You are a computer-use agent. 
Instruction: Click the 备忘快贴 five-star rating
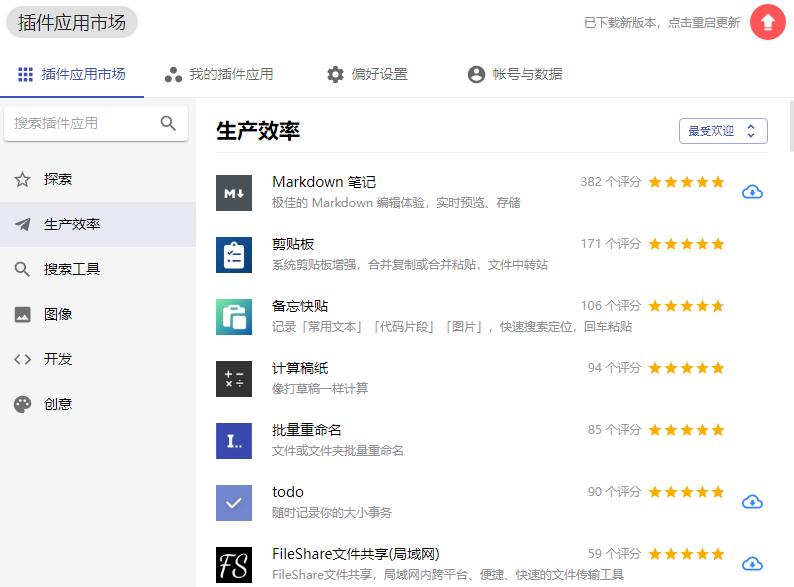tap(686, 306)
